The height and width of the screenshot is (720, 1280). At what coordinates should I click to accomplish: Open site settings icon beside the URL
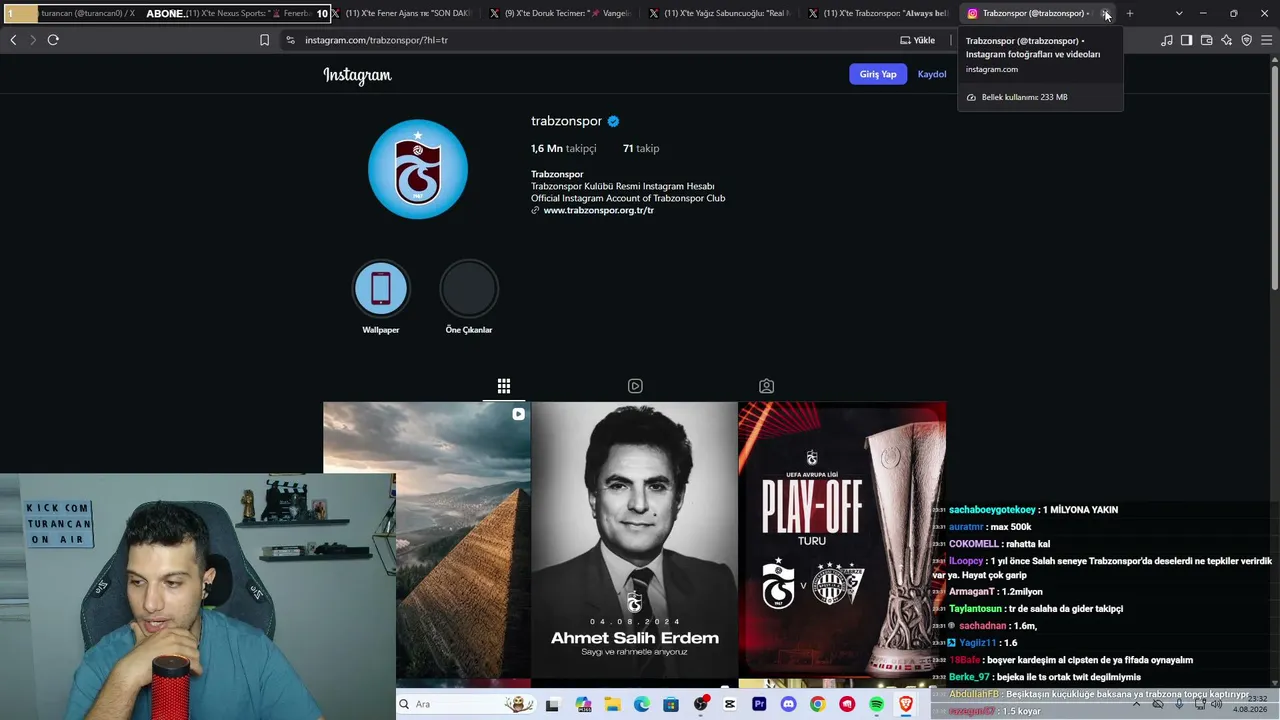click(290, 40)
